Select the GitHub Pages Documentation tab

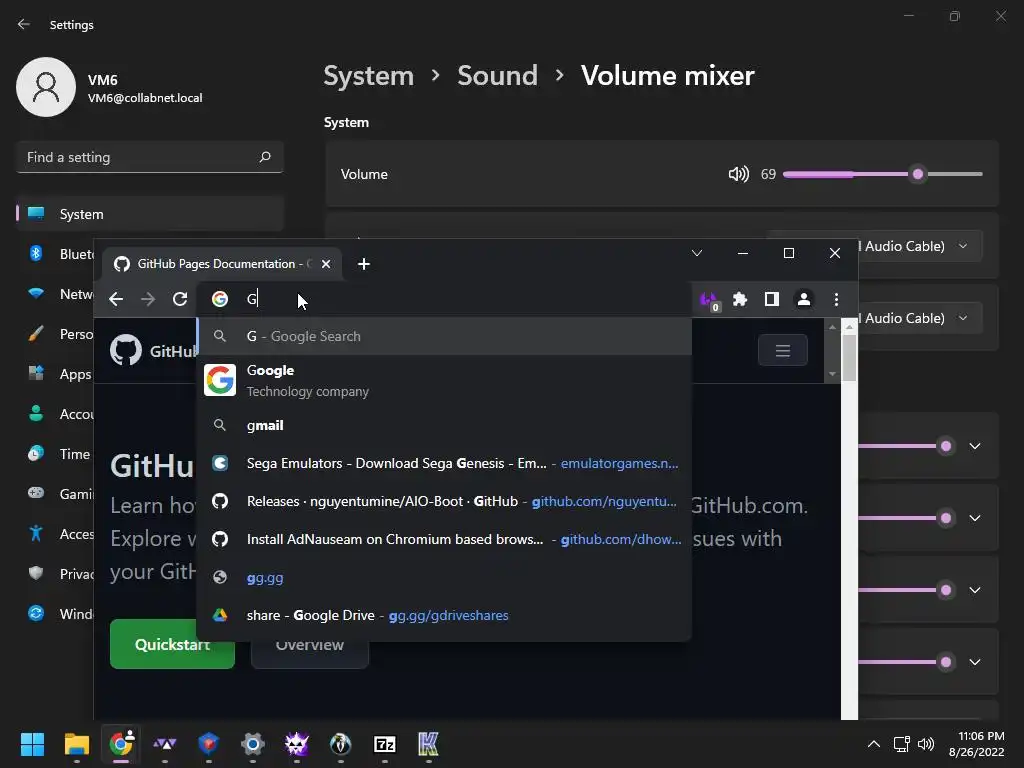tap(222, 264)
